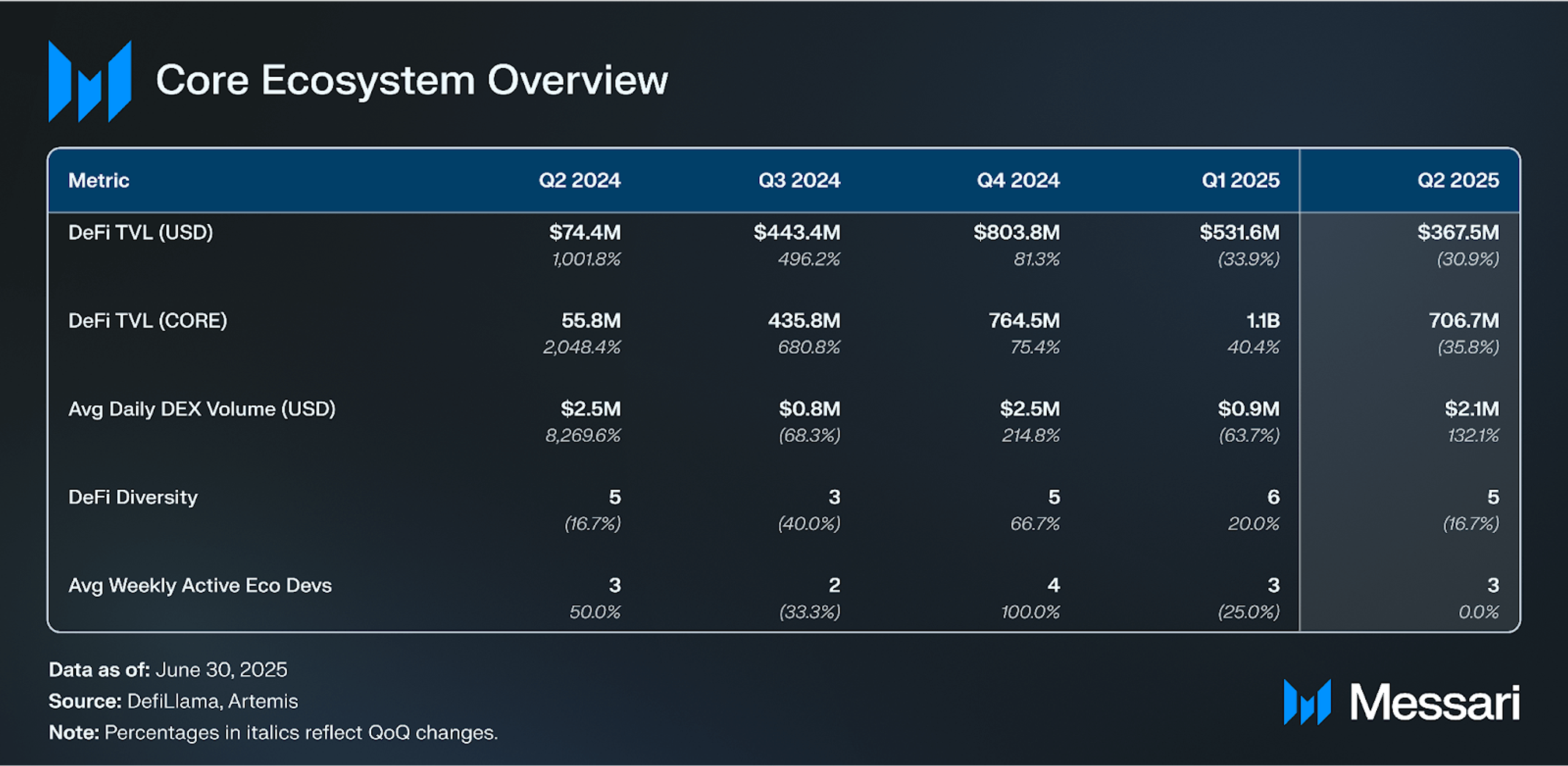Select the Q2 2024 column header

pyautogui.click(x=580, y=180)
